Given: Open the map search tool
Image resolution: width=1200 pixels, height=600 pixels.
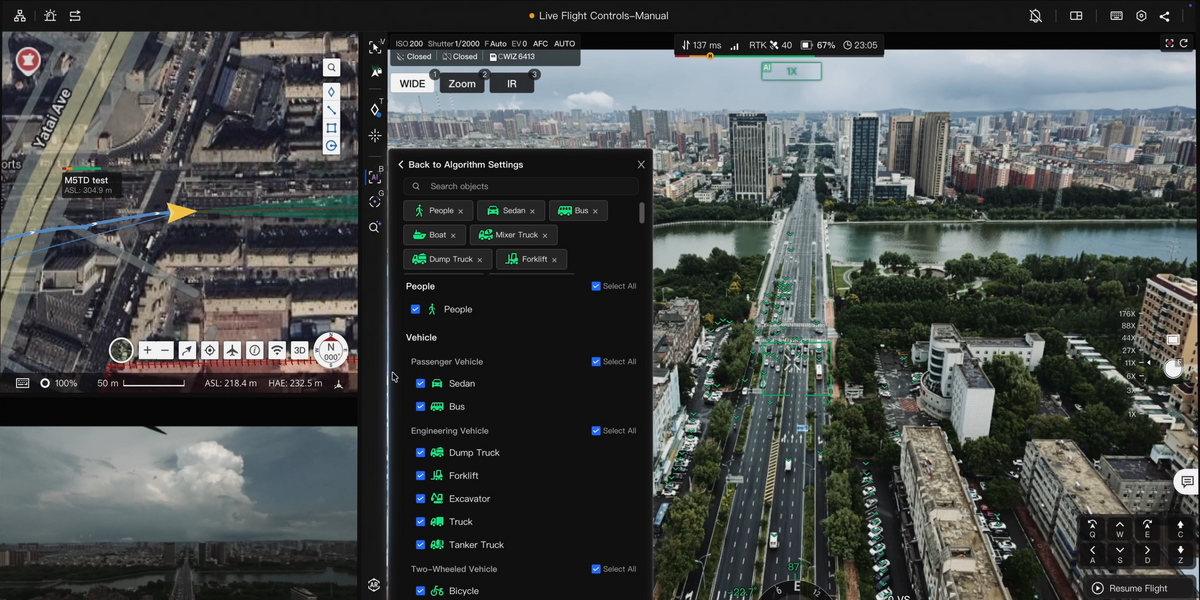Looking at the screenshot, I should pyautogui.click(x=331, y=68).
